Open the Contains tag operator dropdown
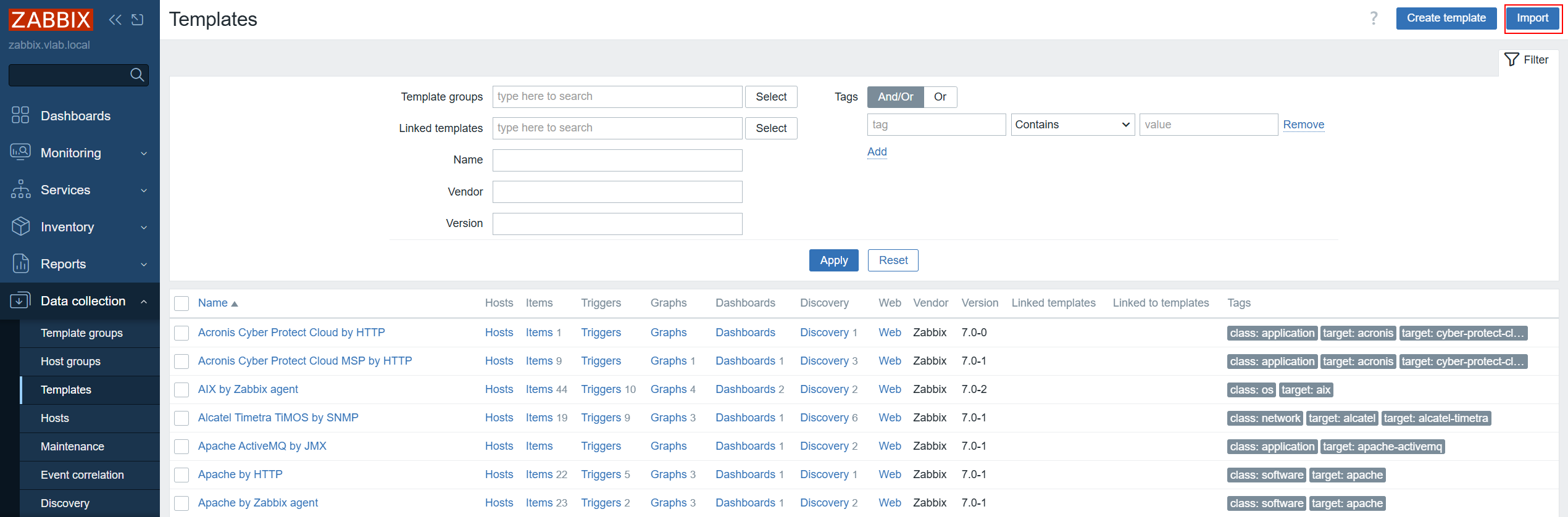1568x517 pixels. [1073, 125]
